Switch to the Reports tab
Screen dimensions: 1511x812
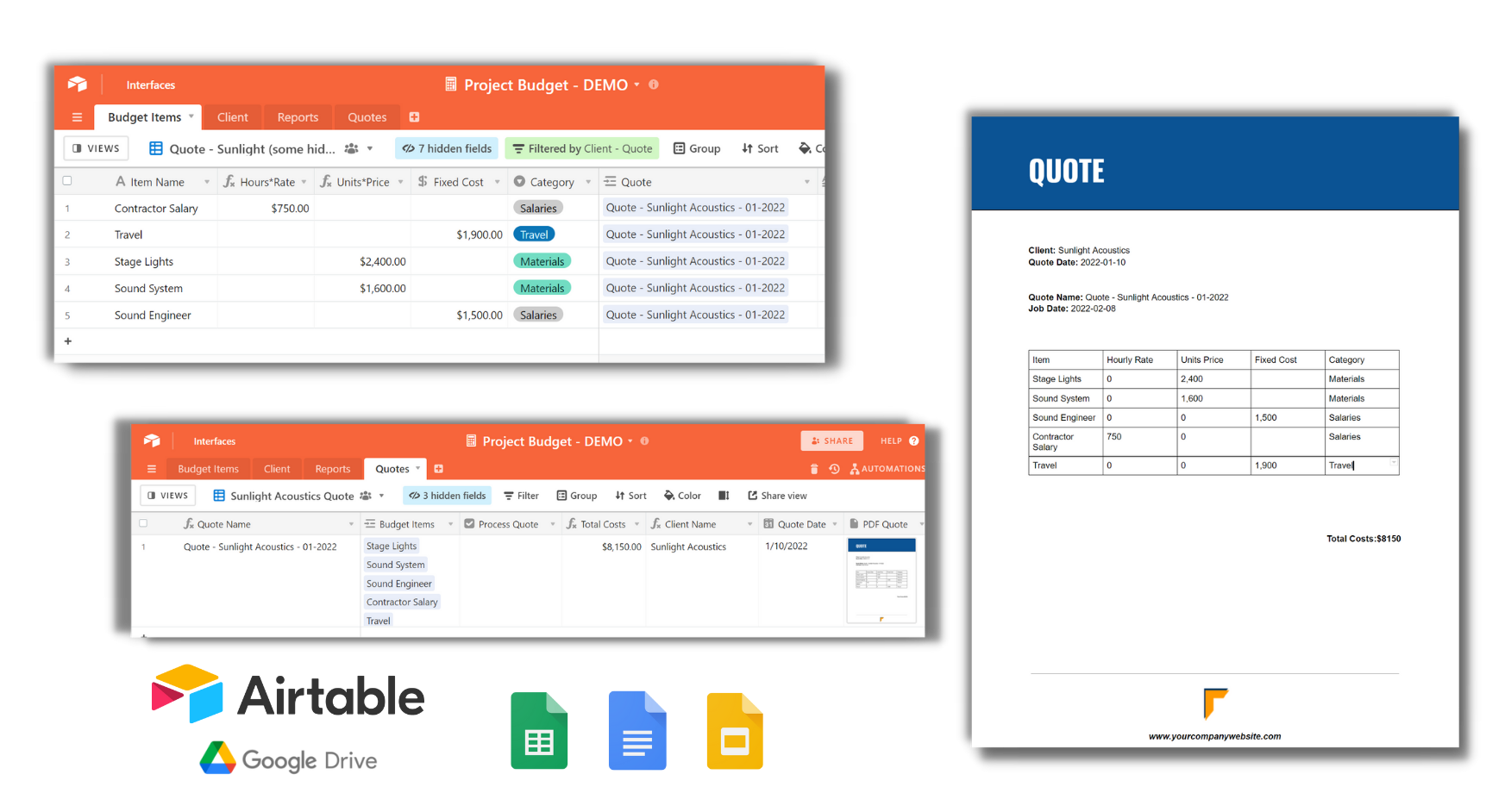point(298,116)
